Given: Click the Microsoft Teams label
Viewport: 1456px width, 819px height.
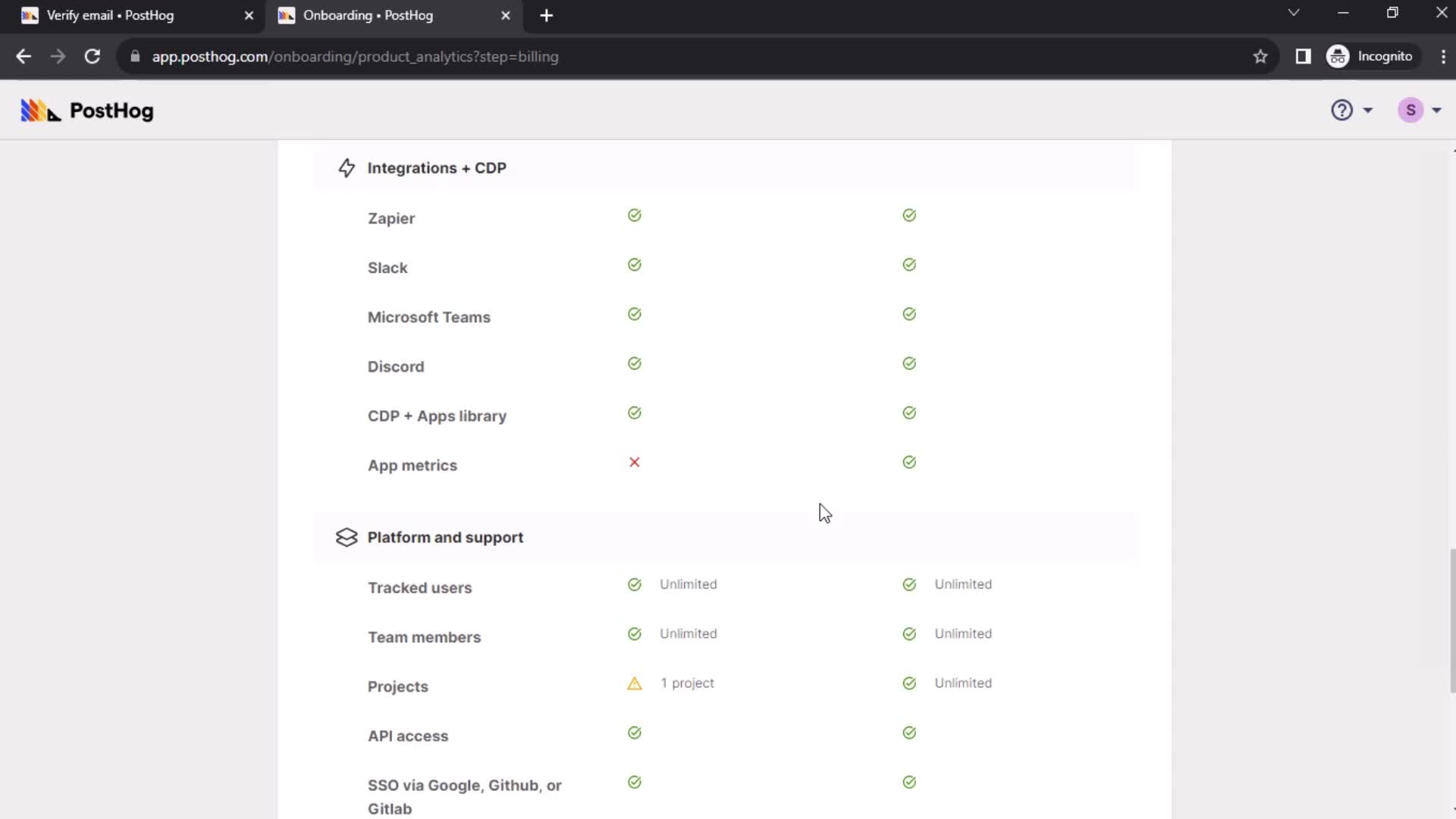Looking at the screenshot, I should pos(429,317).
